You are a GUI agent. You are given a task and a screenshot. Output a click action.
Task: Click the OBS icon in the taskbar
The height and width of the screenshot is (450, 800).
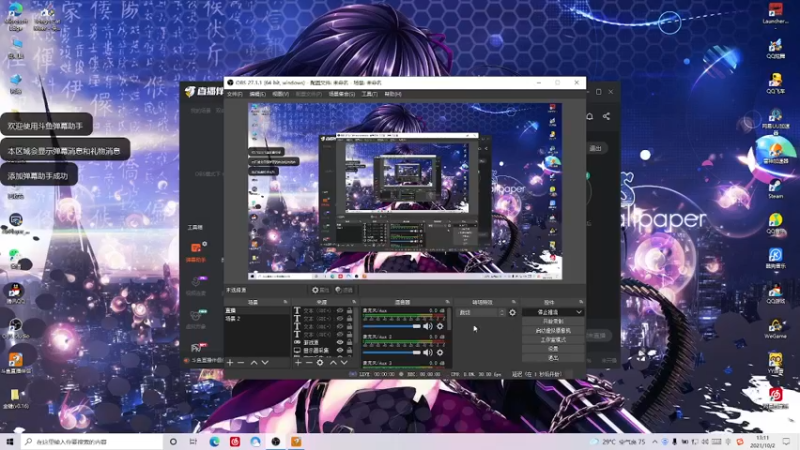pyautogui.click(x=276, y=441)
